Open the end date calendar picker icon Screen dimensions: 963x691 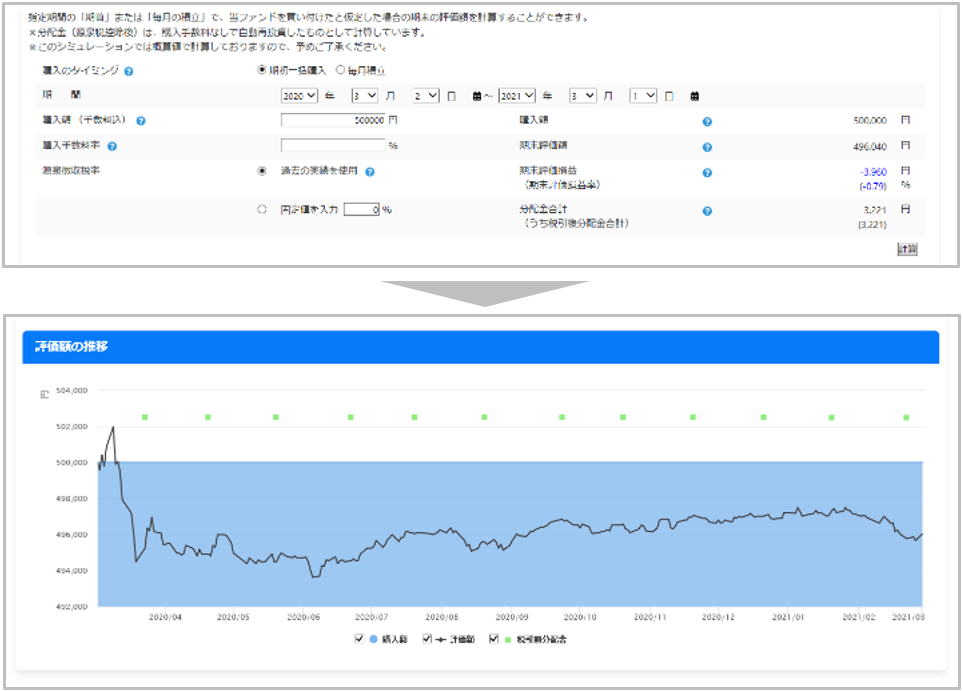695,96
